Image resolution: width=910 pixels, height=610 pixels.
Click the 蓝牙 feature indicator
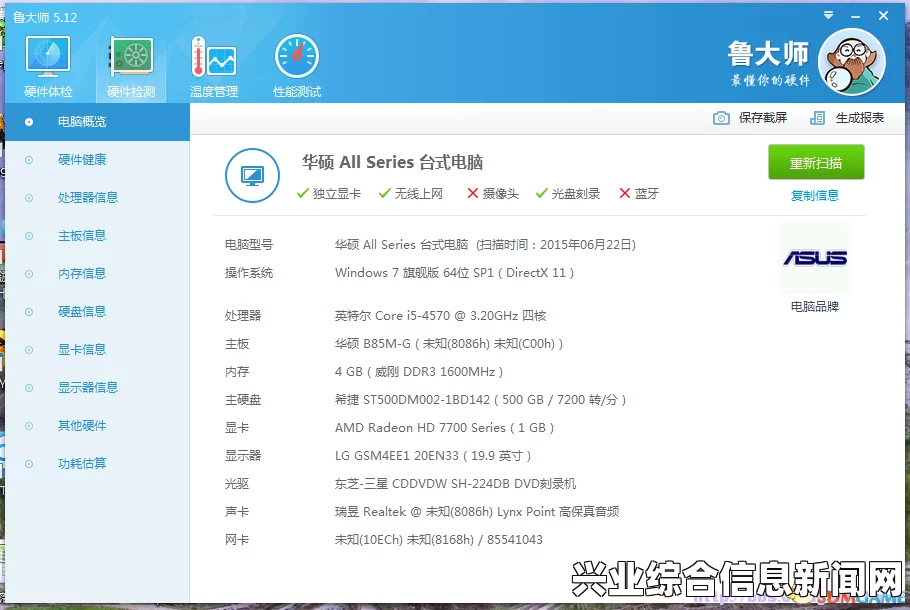639,194
